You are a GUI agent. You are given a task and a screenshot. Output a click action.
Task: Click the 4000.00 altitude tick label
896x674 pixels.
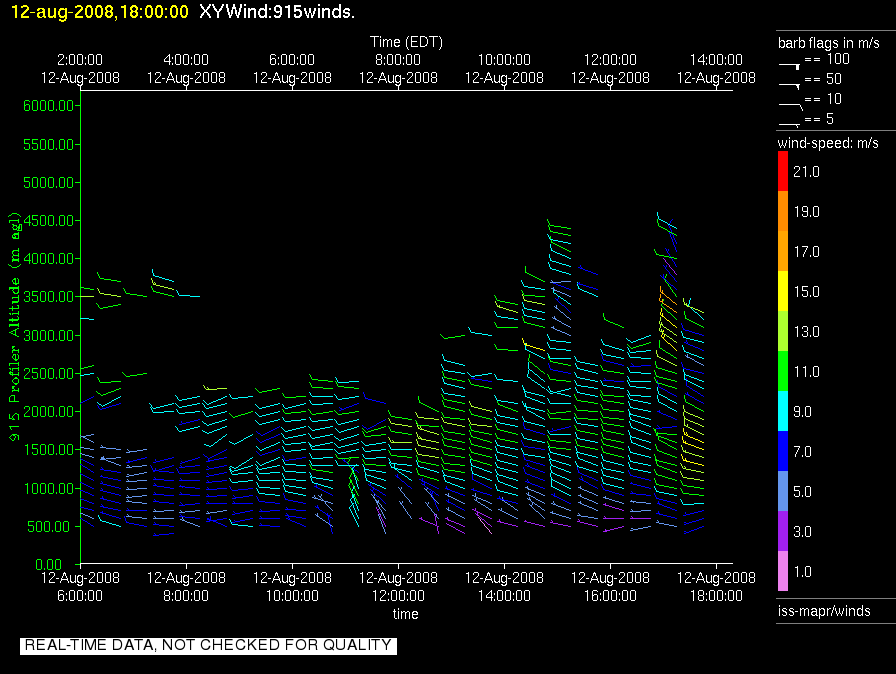tap(49, 259)
